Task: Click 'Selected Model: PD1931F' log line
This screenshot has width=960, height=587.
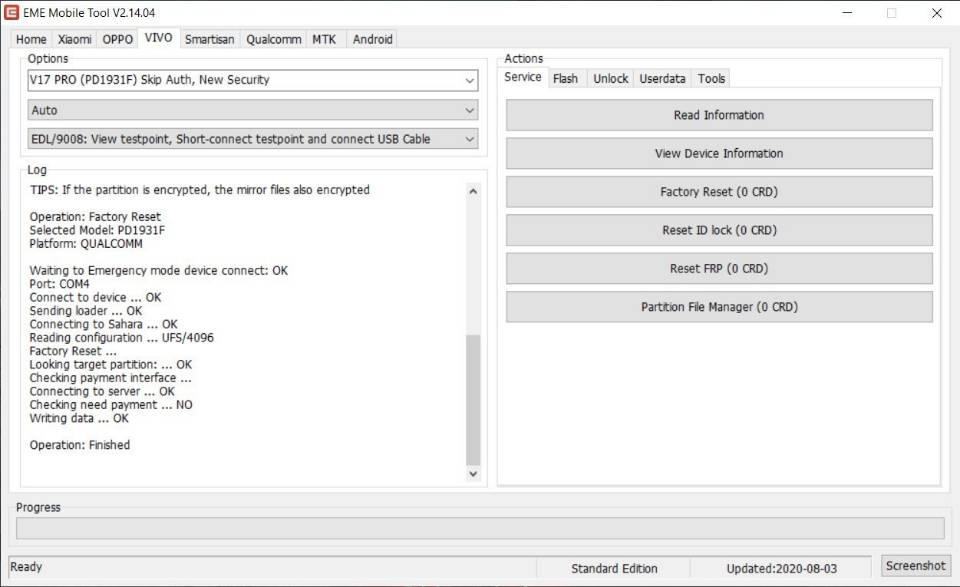Action: 97,230
